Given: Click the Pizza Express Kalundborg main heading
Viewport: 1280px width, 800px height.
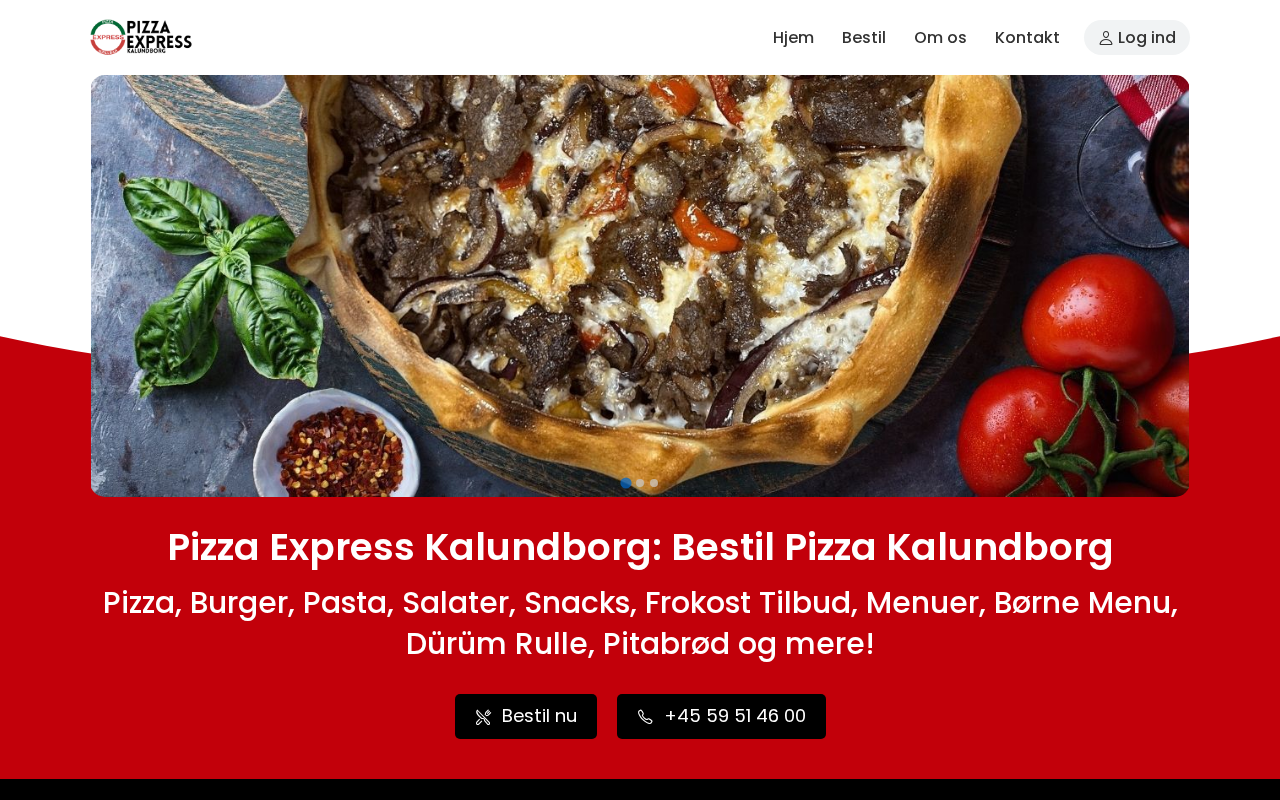Looking at the screenshot, I should pyautogui.click(x=640, y=547).
